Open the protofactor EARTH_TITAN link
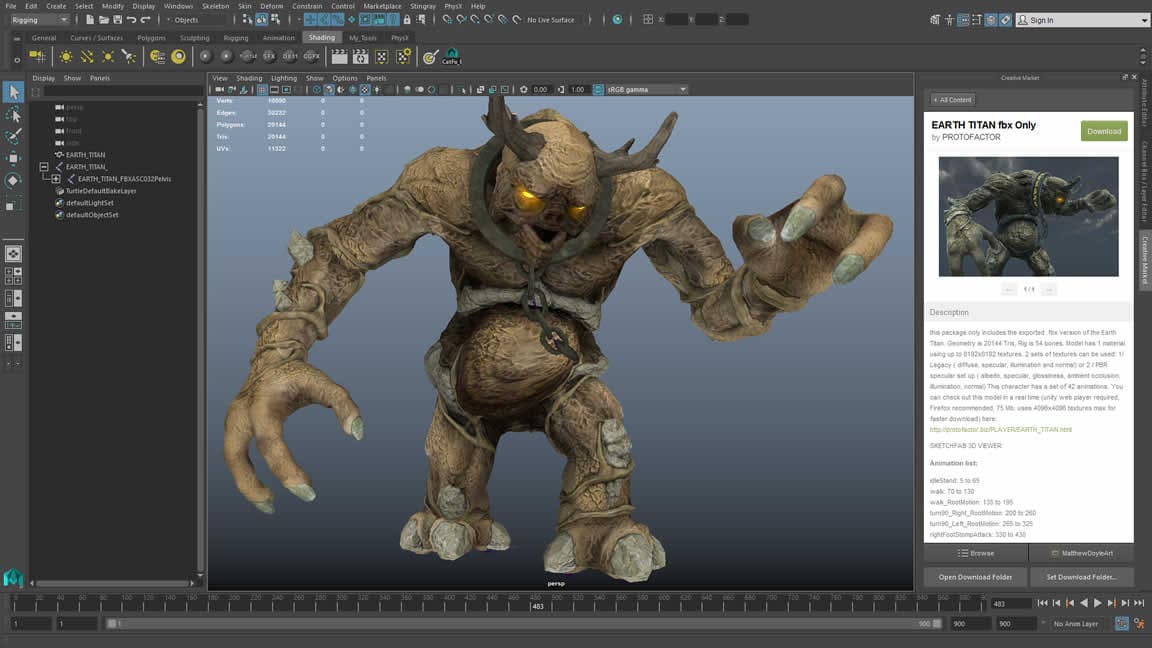The height and width of the screenshot is (648, 1152). pos(1000,430)
